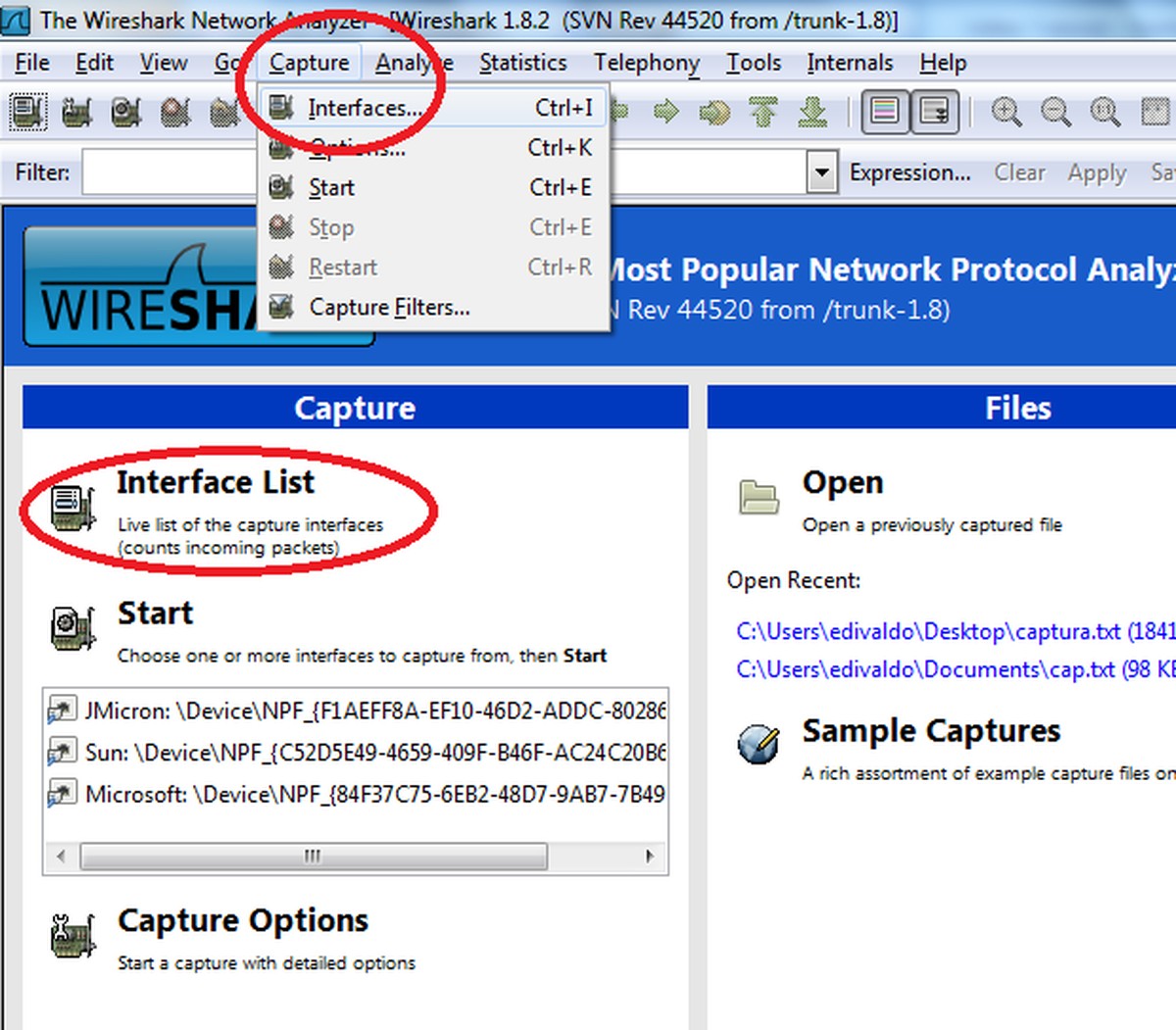This screenshot has height=1030, width=1176.
Task: Click the Open heading in Files panel
Action: click(843, 482)
